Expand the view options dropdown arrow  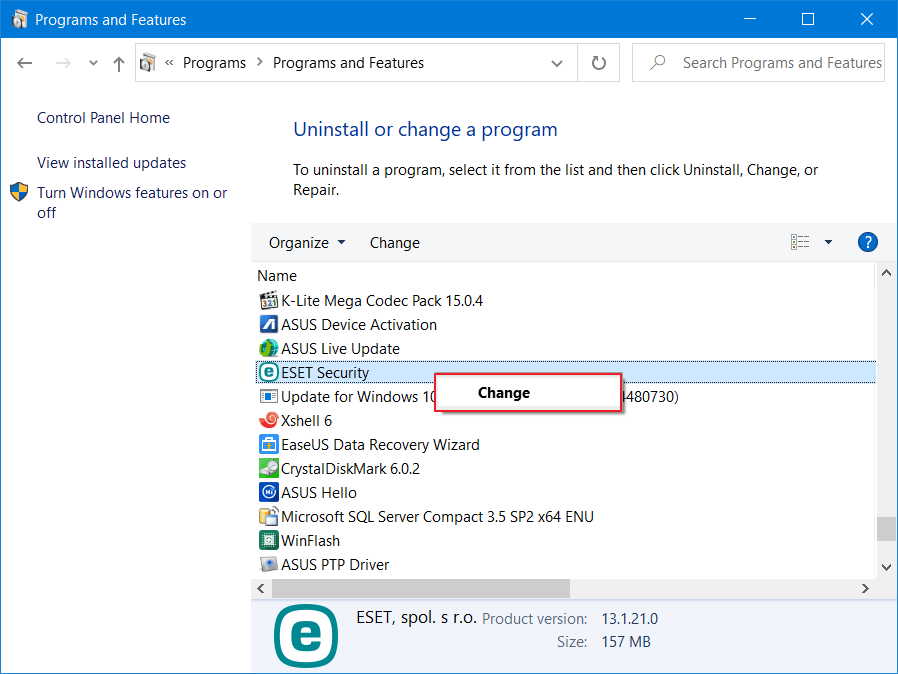pyautogui.click(x=828, y=242)
